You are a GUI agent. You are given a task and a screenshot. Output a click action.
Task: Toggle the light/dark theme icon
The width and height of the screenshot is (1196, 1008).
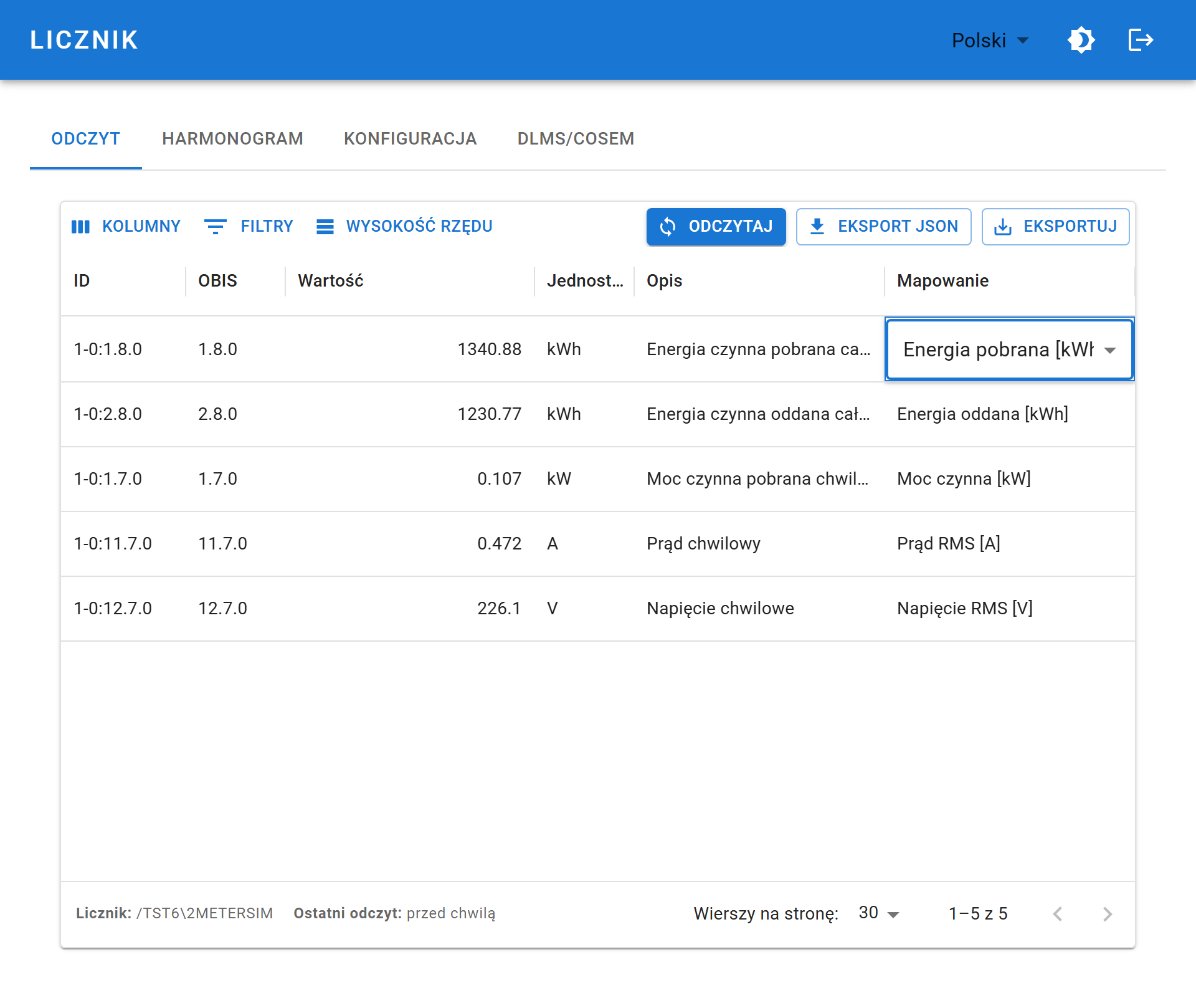(x=1081, y=40)
